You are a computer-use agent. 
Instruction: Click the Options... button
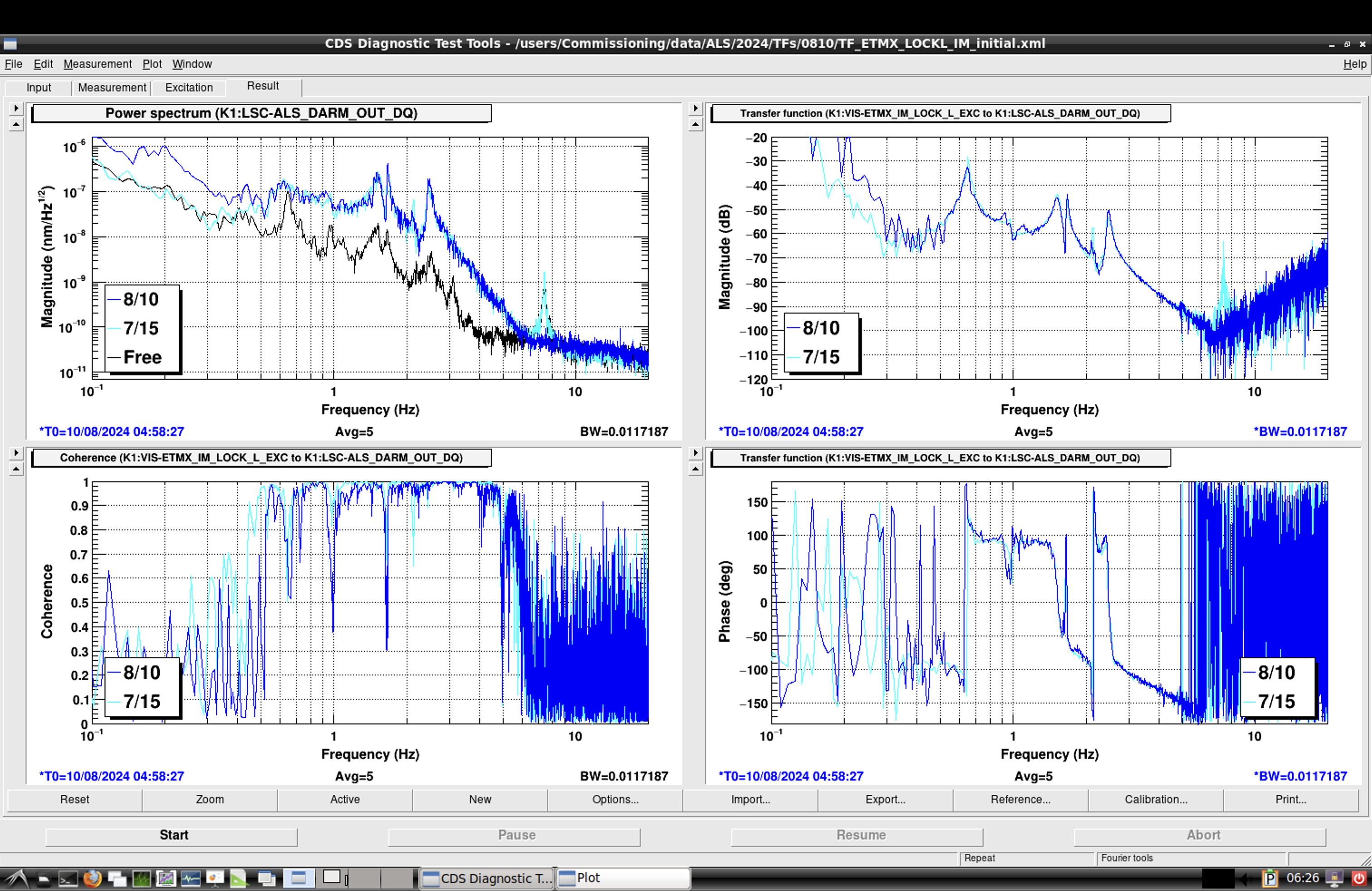pos(615,799)
